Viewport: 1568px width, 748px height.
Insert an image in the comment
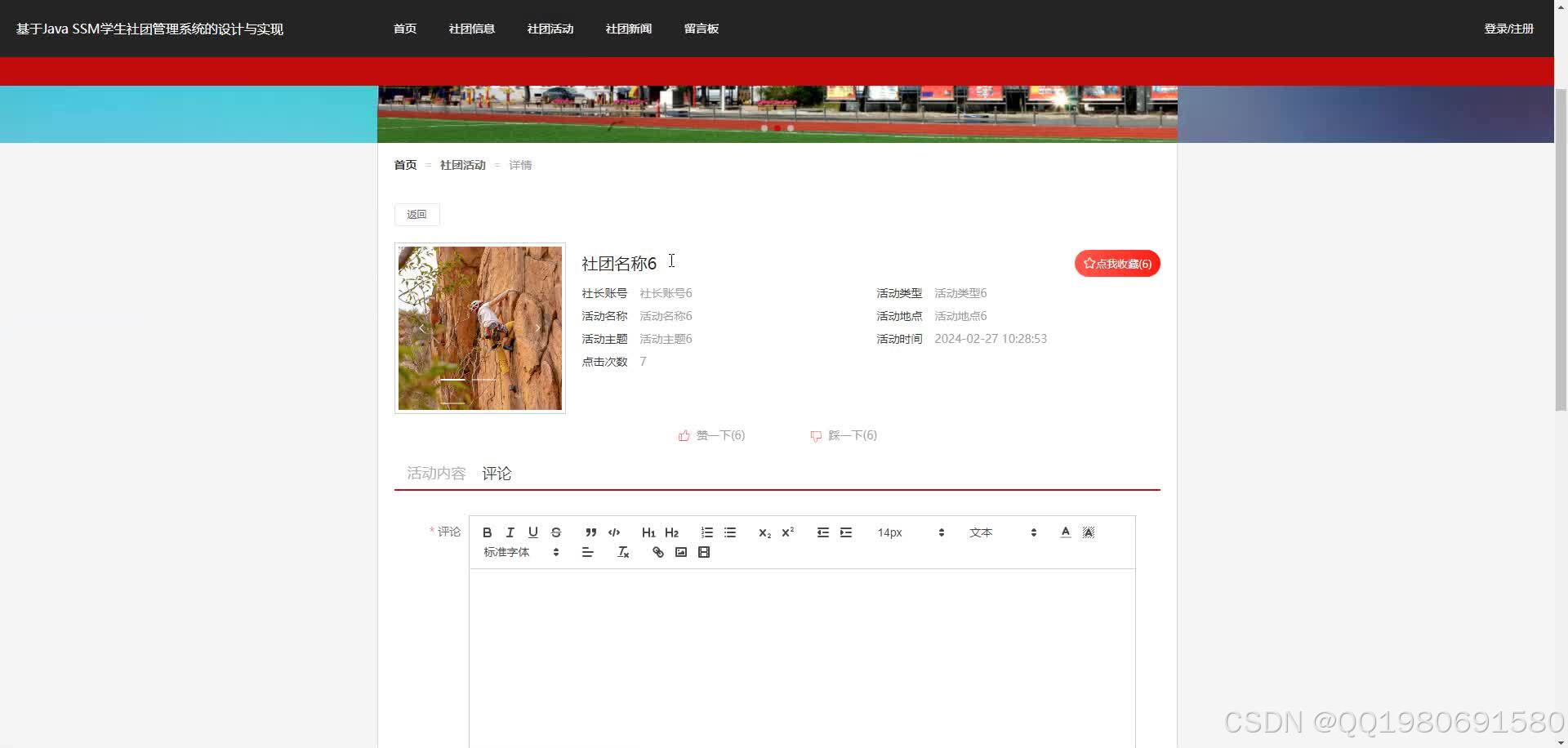681,553
